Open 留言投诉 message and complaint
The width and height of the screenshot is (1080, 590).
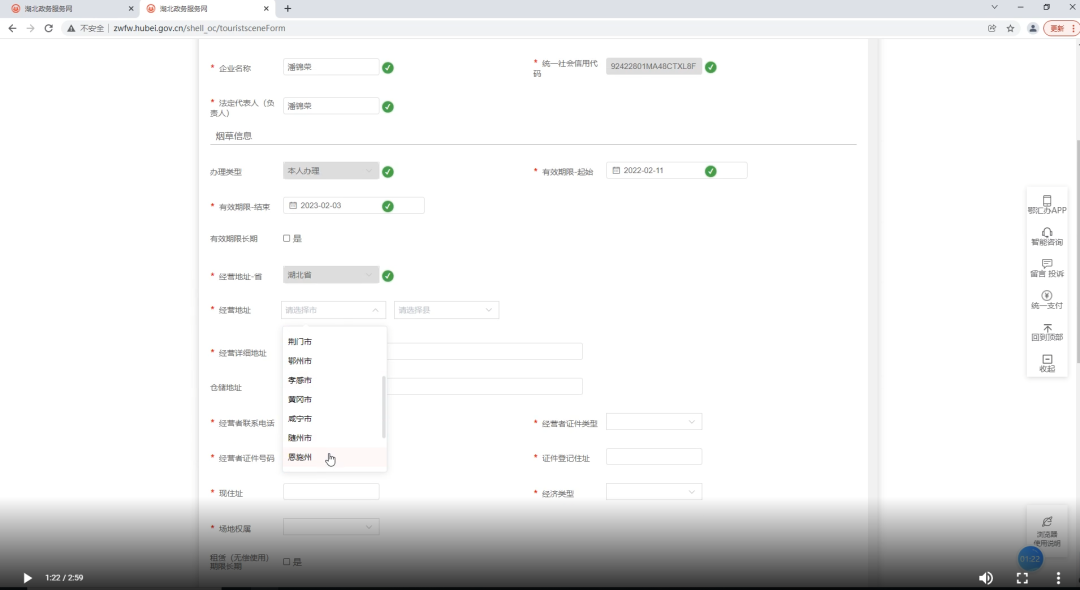coord(1047,268)
